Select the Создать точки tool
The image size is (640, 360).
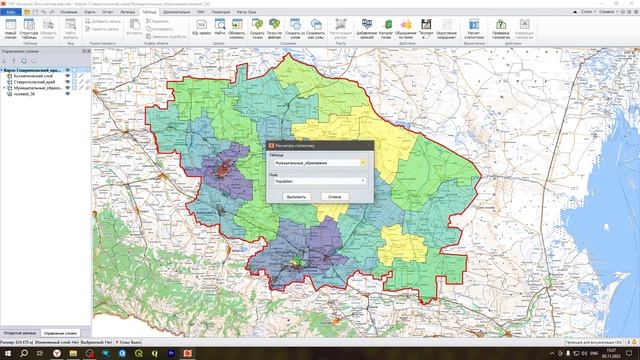(x=257, y=29)
